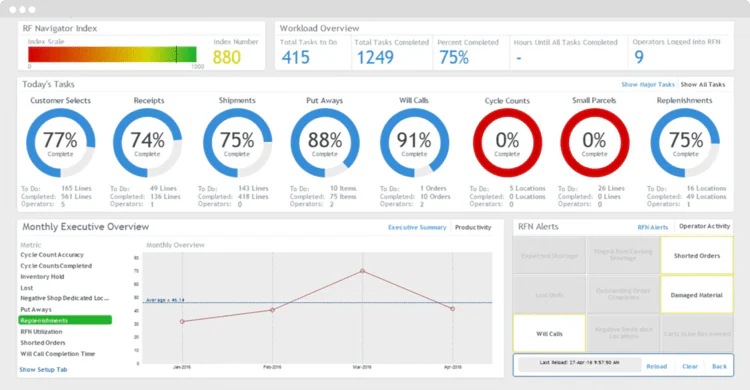Click the Will Calls 91% donut chart
750x390 pixels.
(x=414, y=143)
